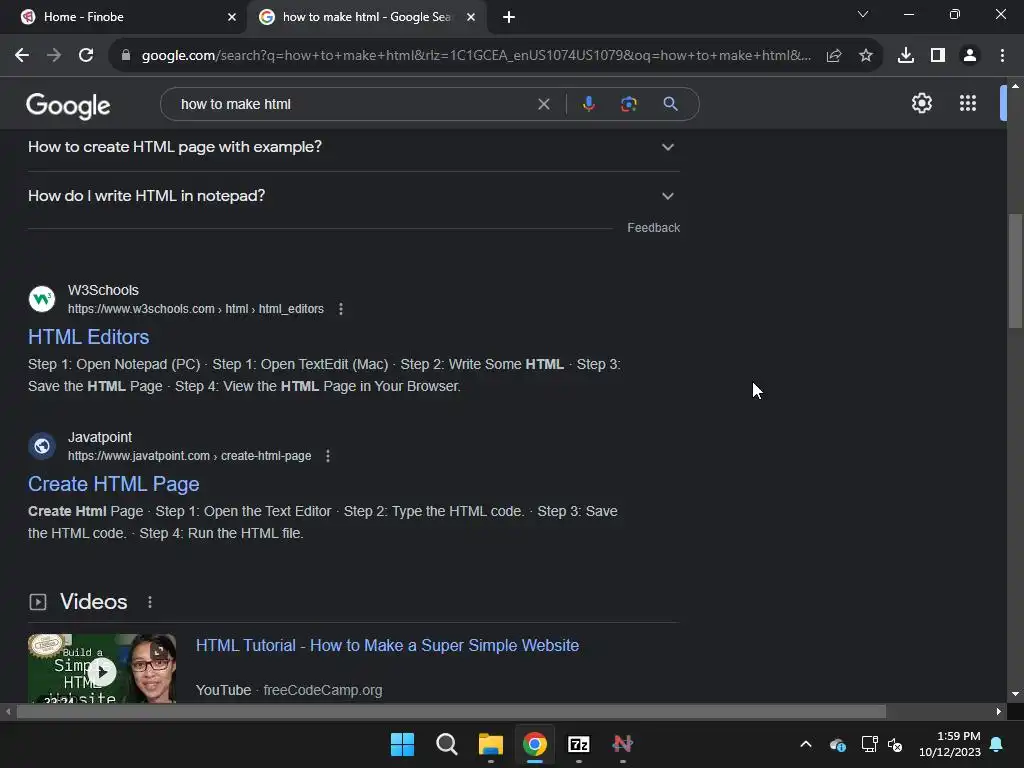Click the Google logo
The image size is (1024, 768).
[x=68, y=105]
